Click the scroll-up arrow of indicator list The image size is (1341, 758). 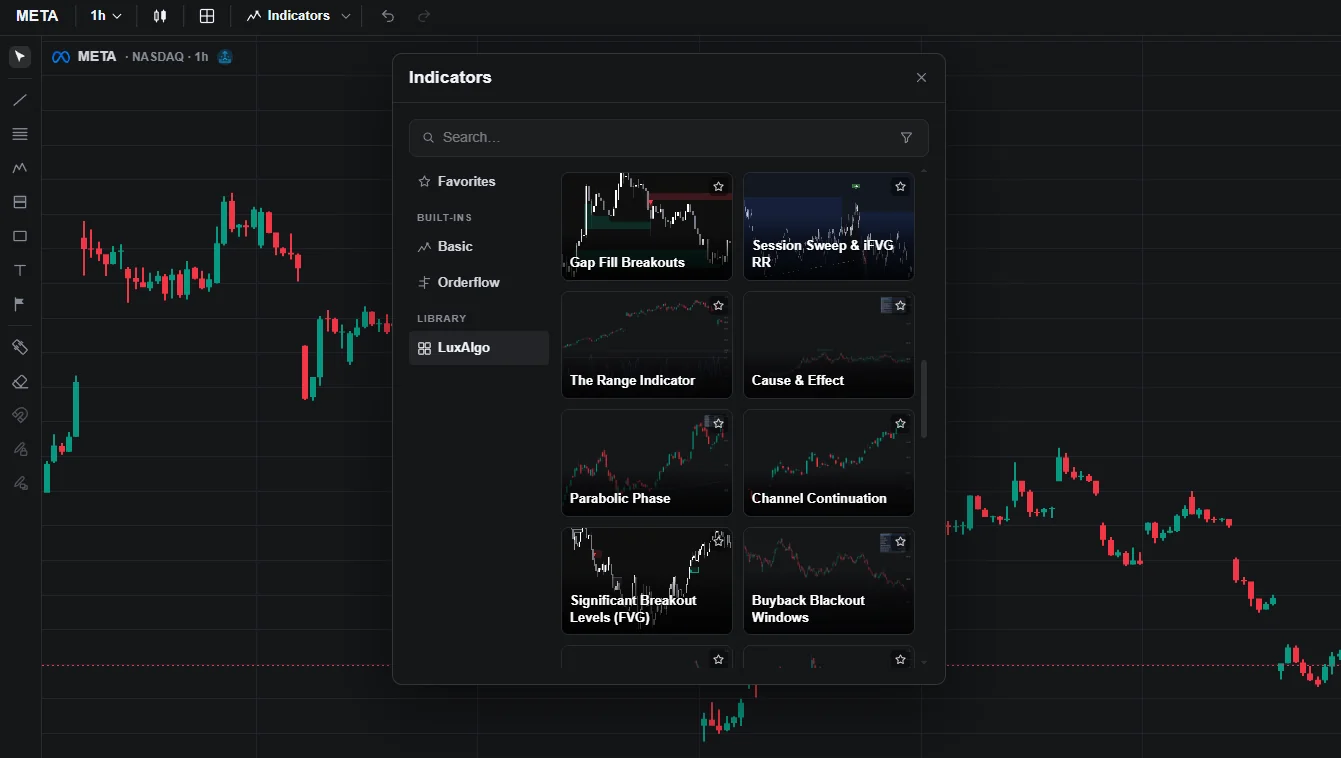[x=924, y=172]
